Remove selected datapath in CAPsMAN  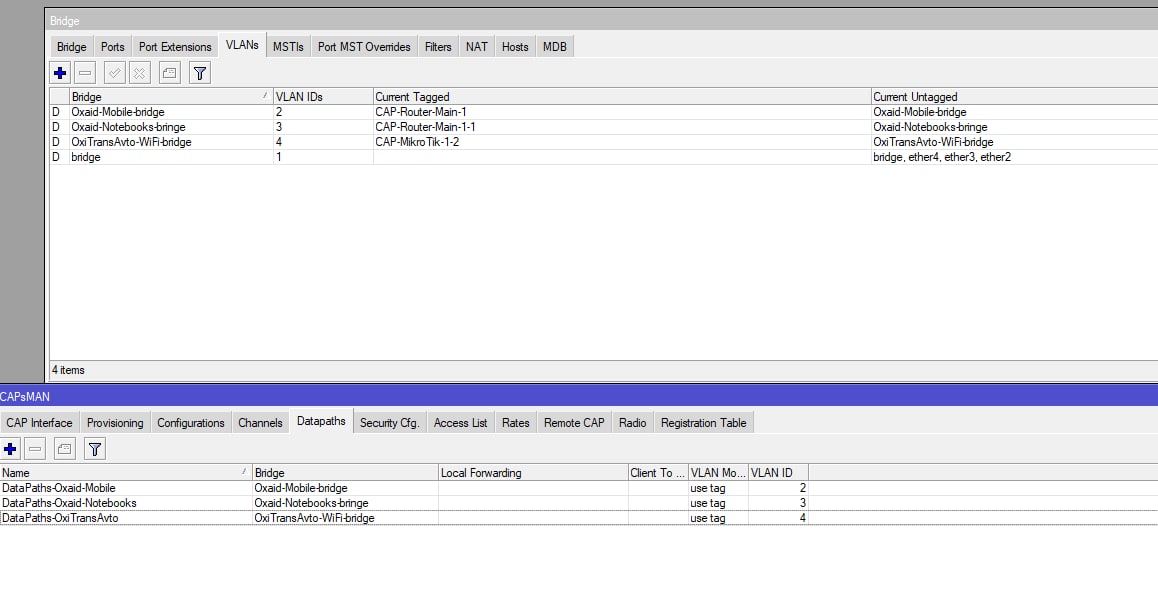[35, 449]
